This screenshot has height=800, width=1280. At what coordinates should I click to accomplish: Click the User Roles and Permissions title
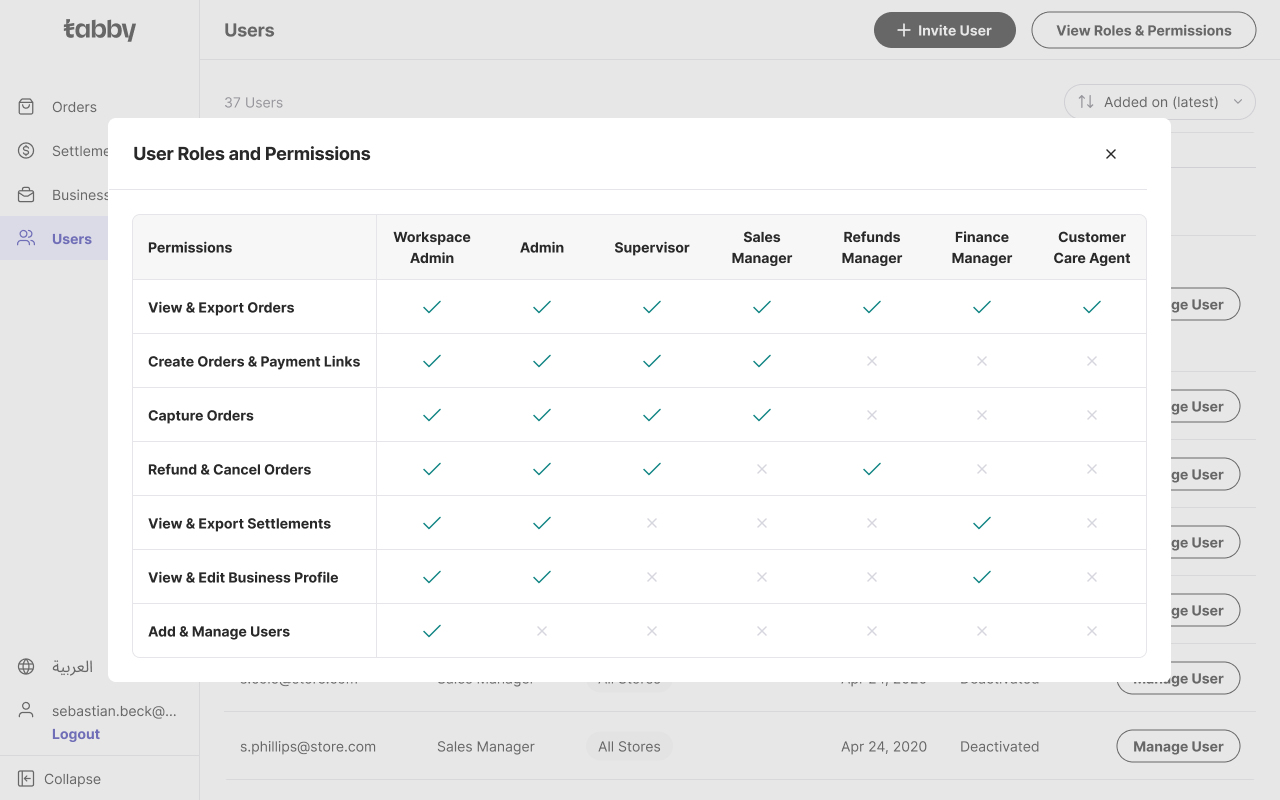(x=252, y=154)
